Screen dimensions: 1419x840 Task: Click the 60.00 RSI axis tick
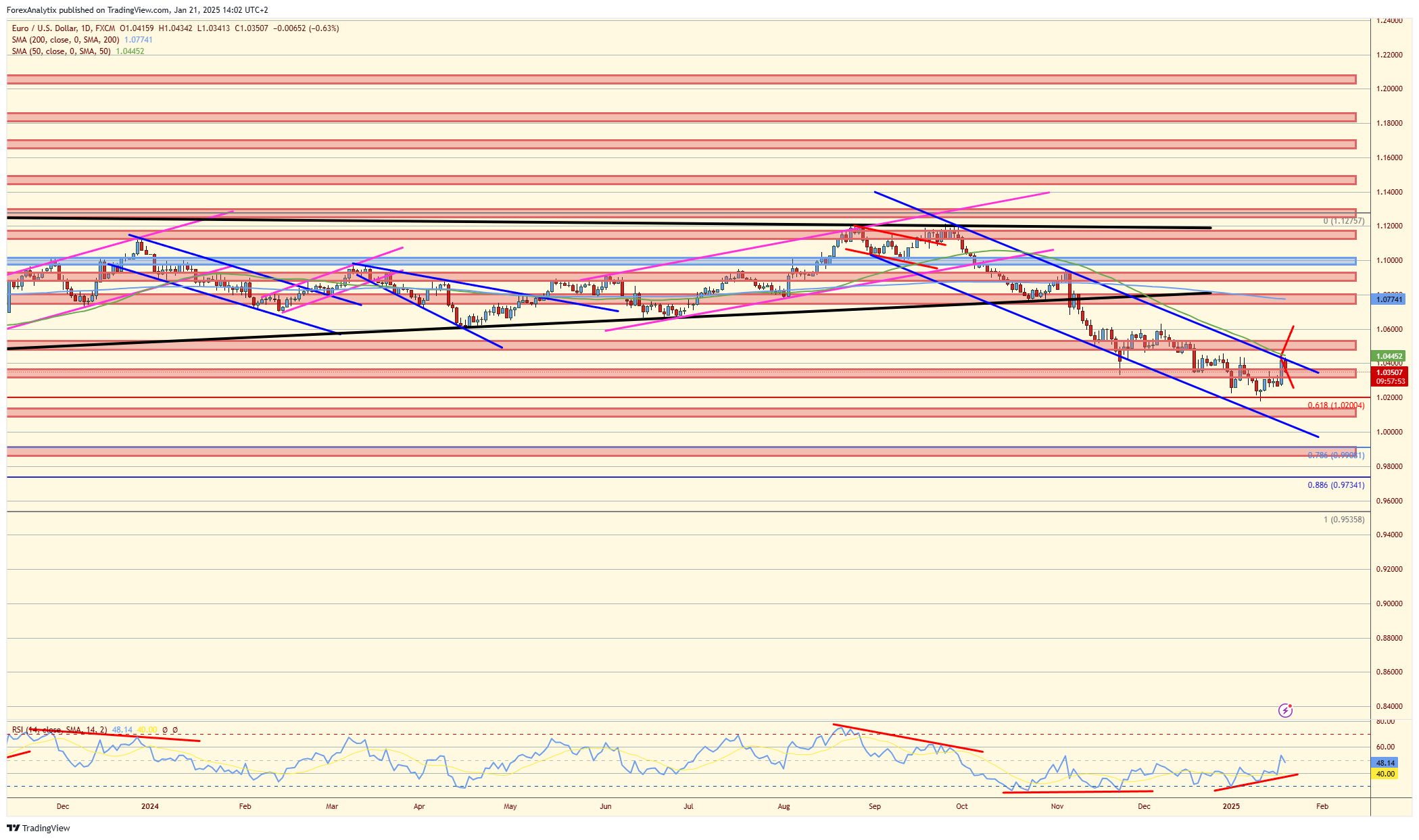[1385, 747]
